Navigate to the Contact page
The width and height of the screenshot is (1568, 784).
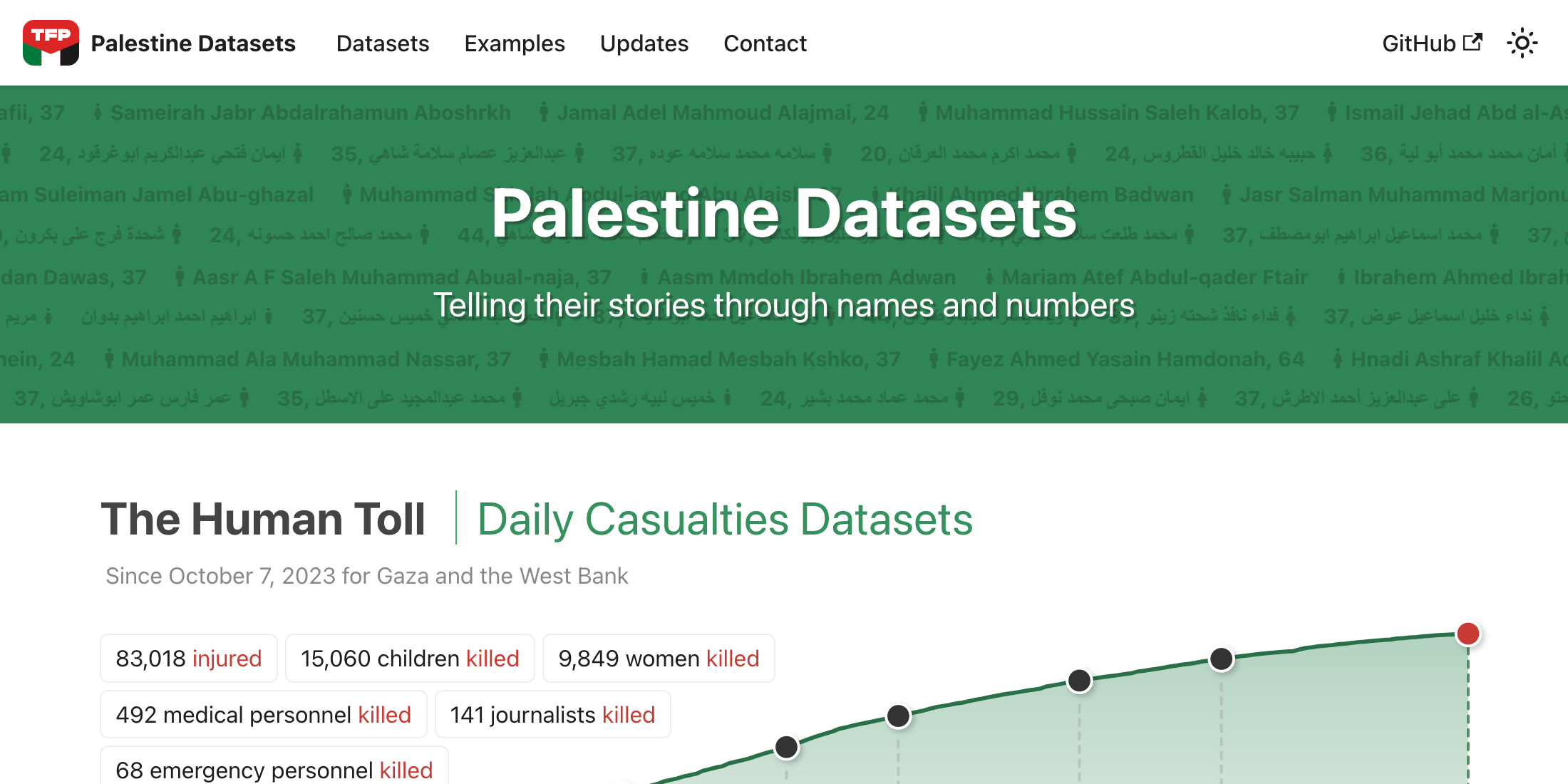click(x=765, y=43)
